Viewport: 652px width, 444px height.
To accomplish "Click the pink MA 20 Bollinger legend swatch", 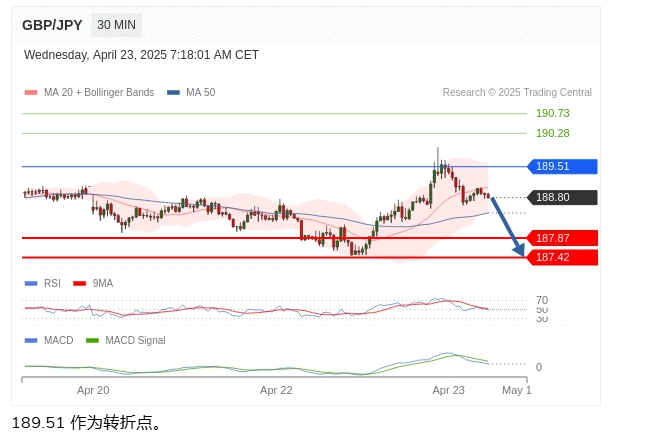I will point(31,92).
